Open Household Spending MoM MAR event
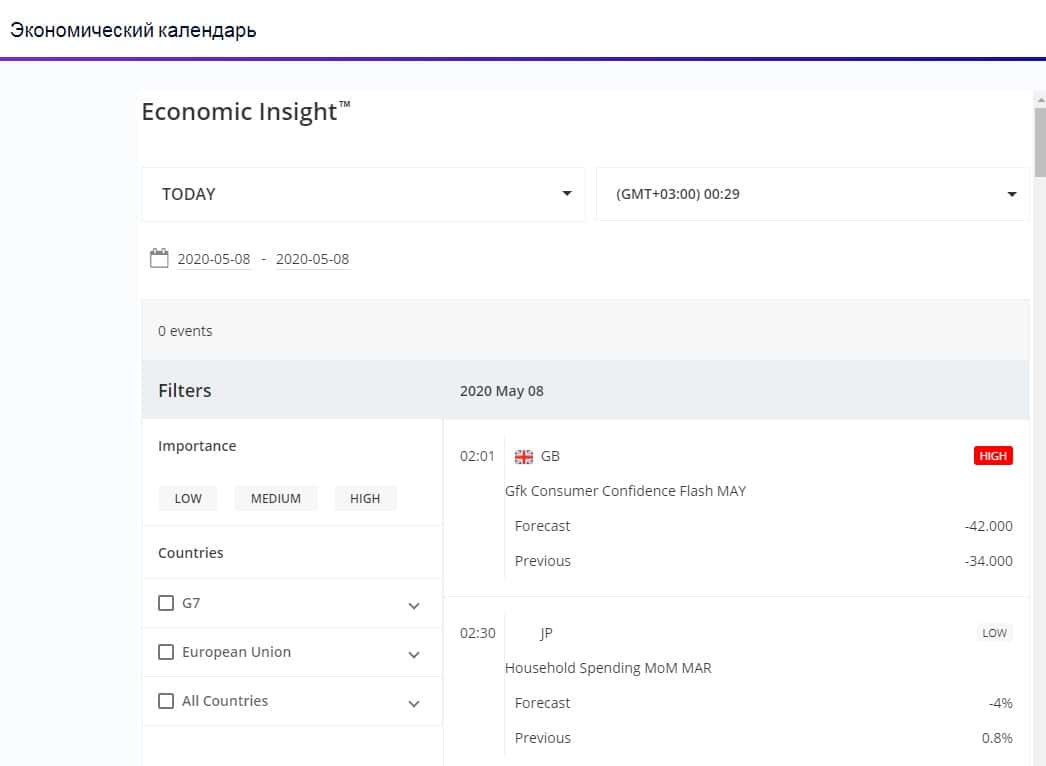Viewport: 1046px width, 766px height. (x=608, y=668)
